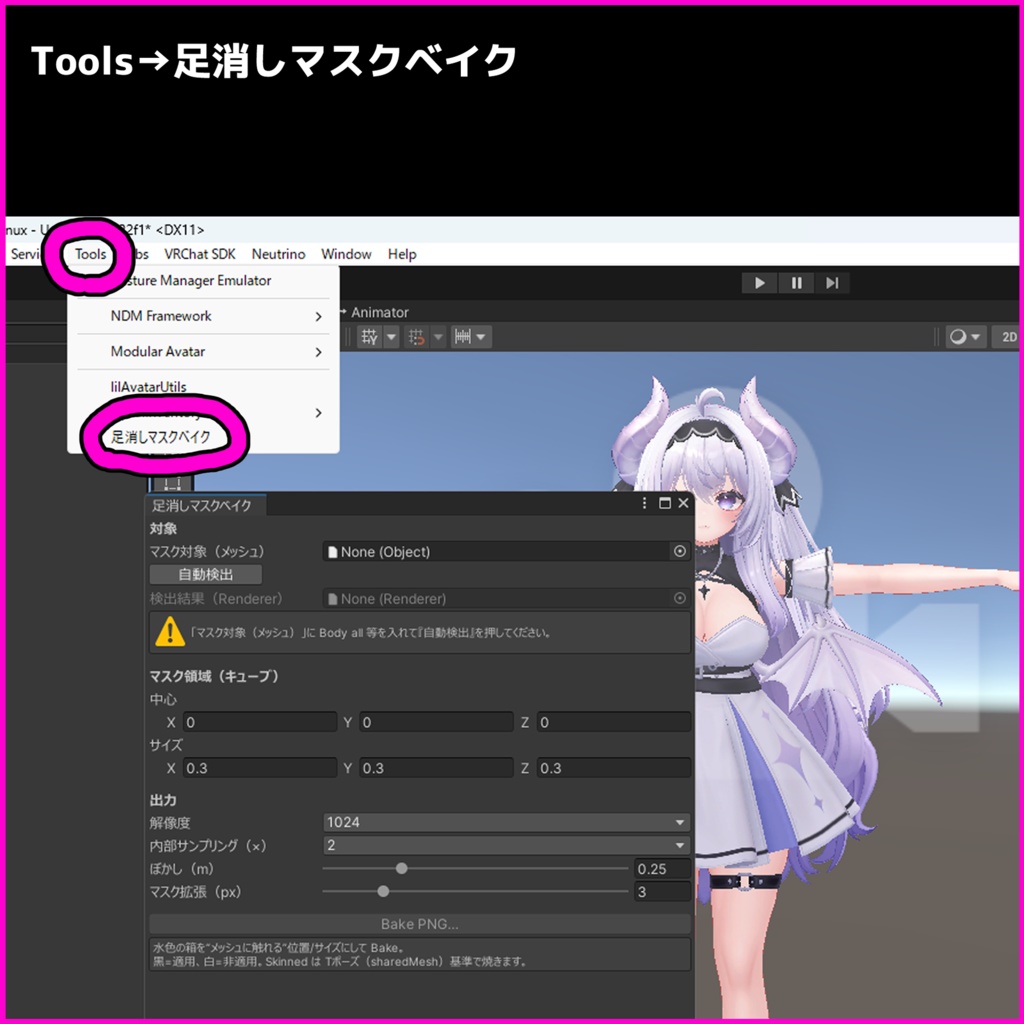Toggle the grid snapping magnet icon
Viewport: 1024px width, 1024px height.
416,337
